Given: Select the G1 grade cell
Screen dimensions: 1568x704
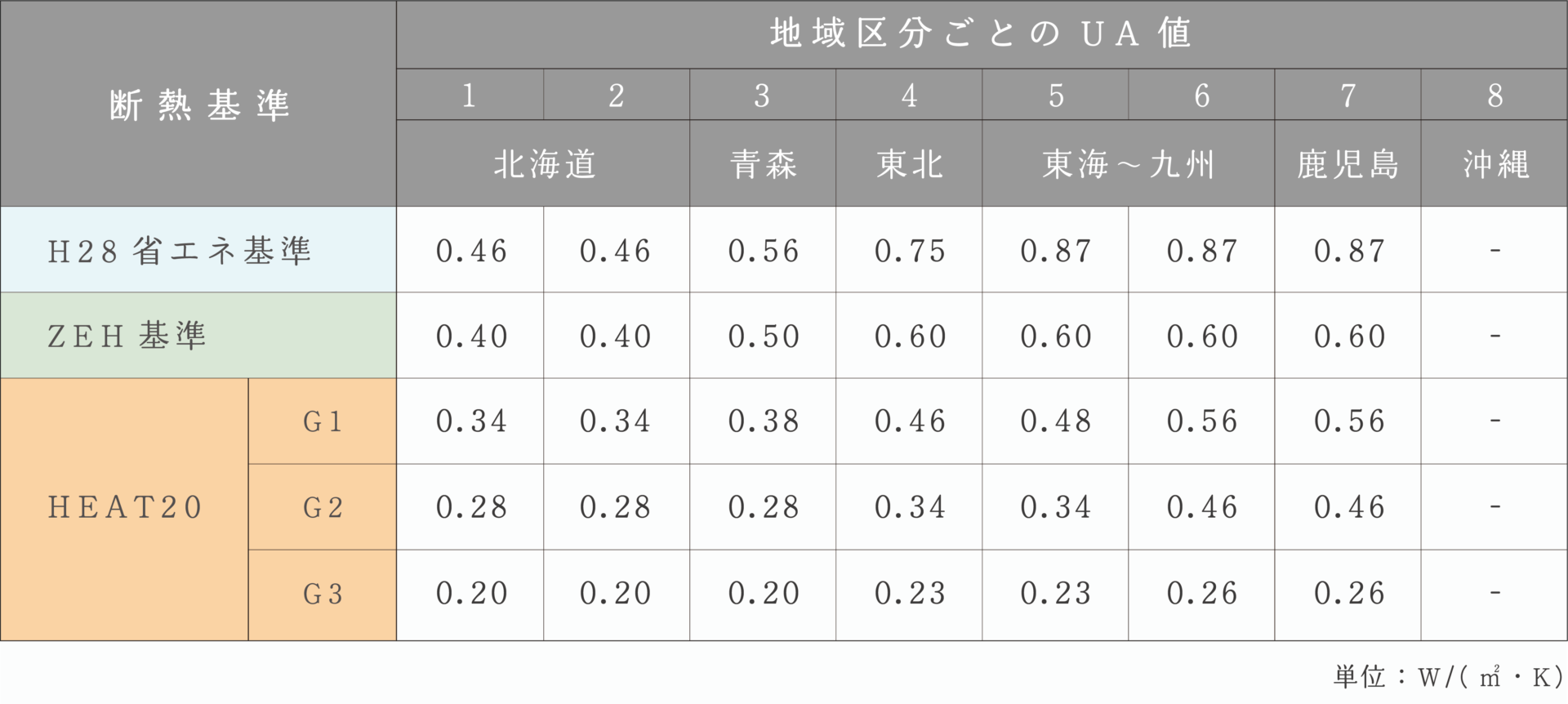Looking at the screenshot, I should coord(323,421).
